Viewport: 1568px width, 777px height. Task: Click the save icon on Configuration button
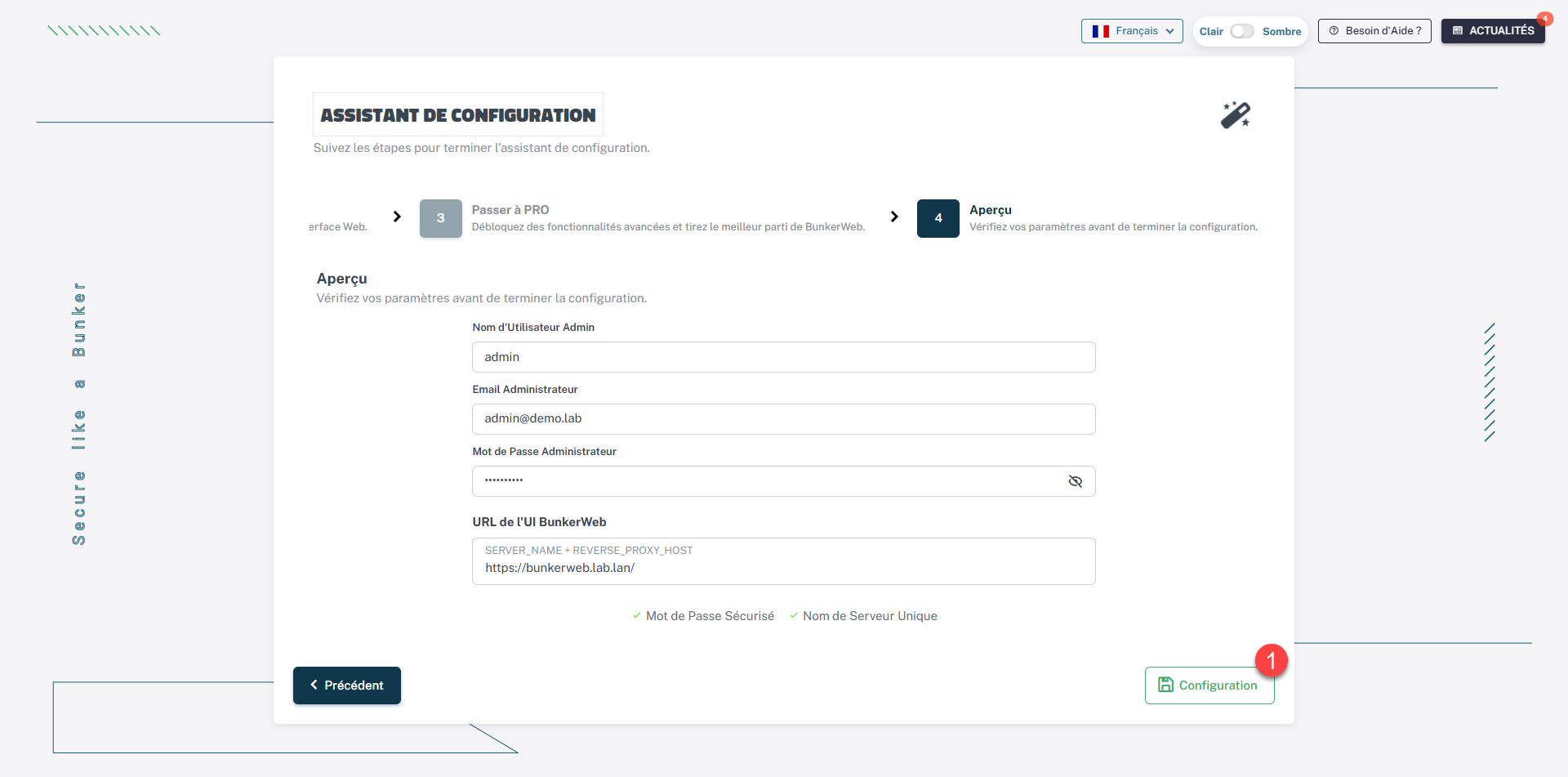[x=1165, y=685]
